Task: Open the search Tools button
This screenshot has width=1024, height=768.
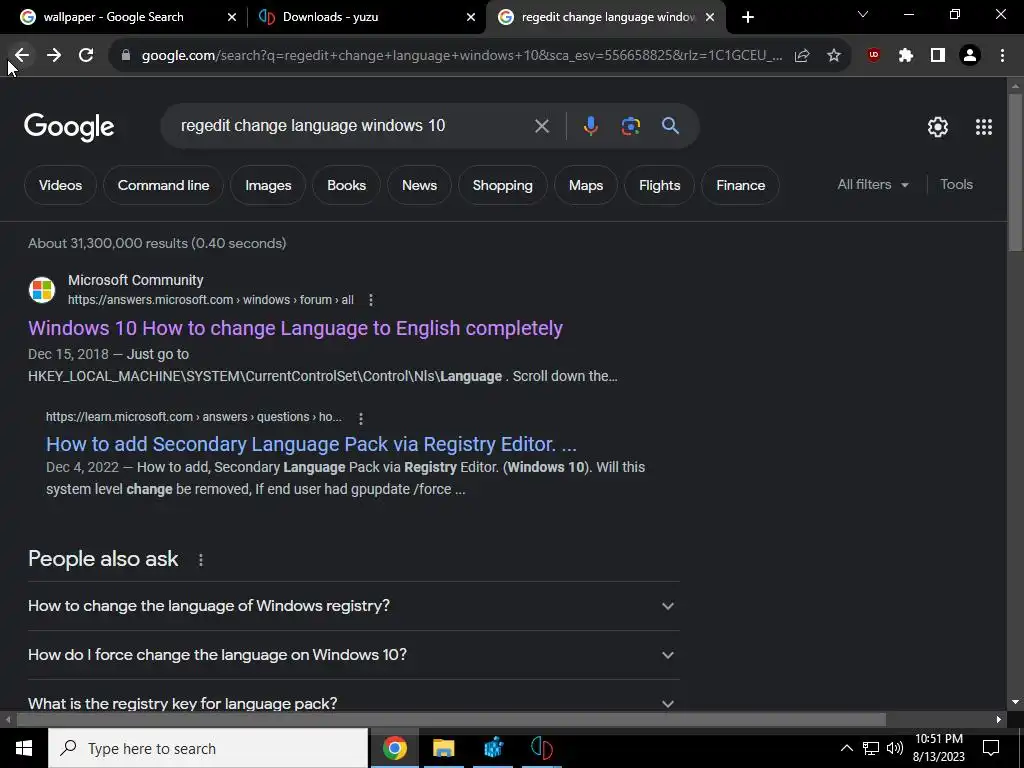Action: click(956, 185)
